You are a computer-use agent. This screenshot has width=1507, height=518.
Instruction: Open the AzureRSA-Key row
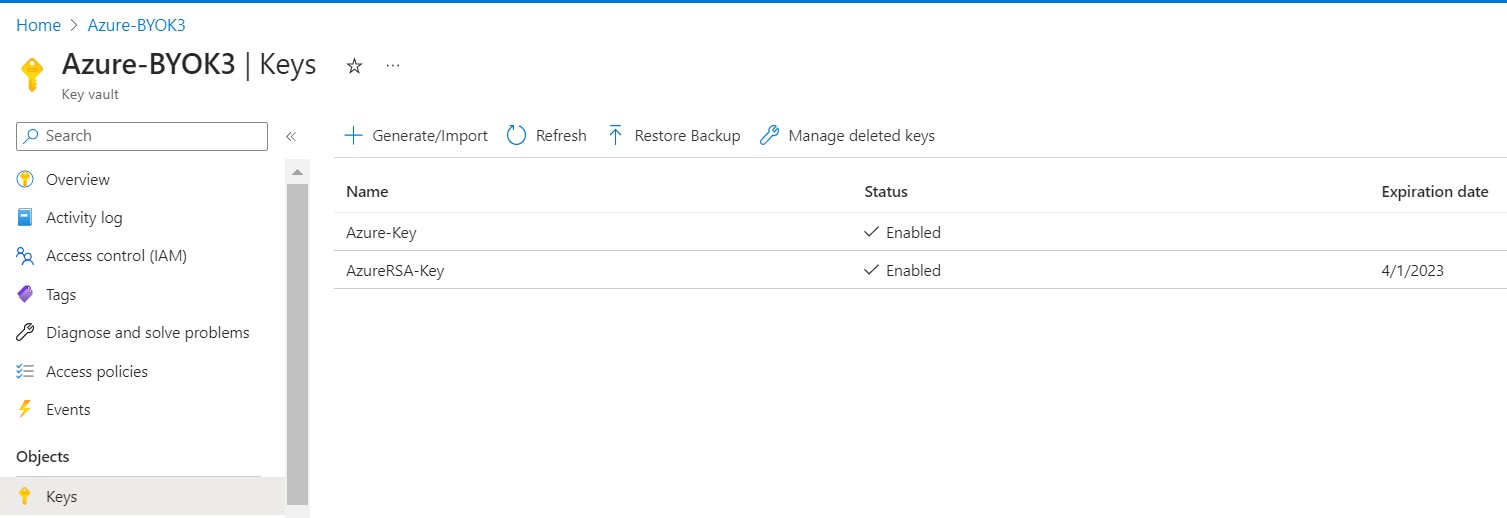tap(920, 270)
